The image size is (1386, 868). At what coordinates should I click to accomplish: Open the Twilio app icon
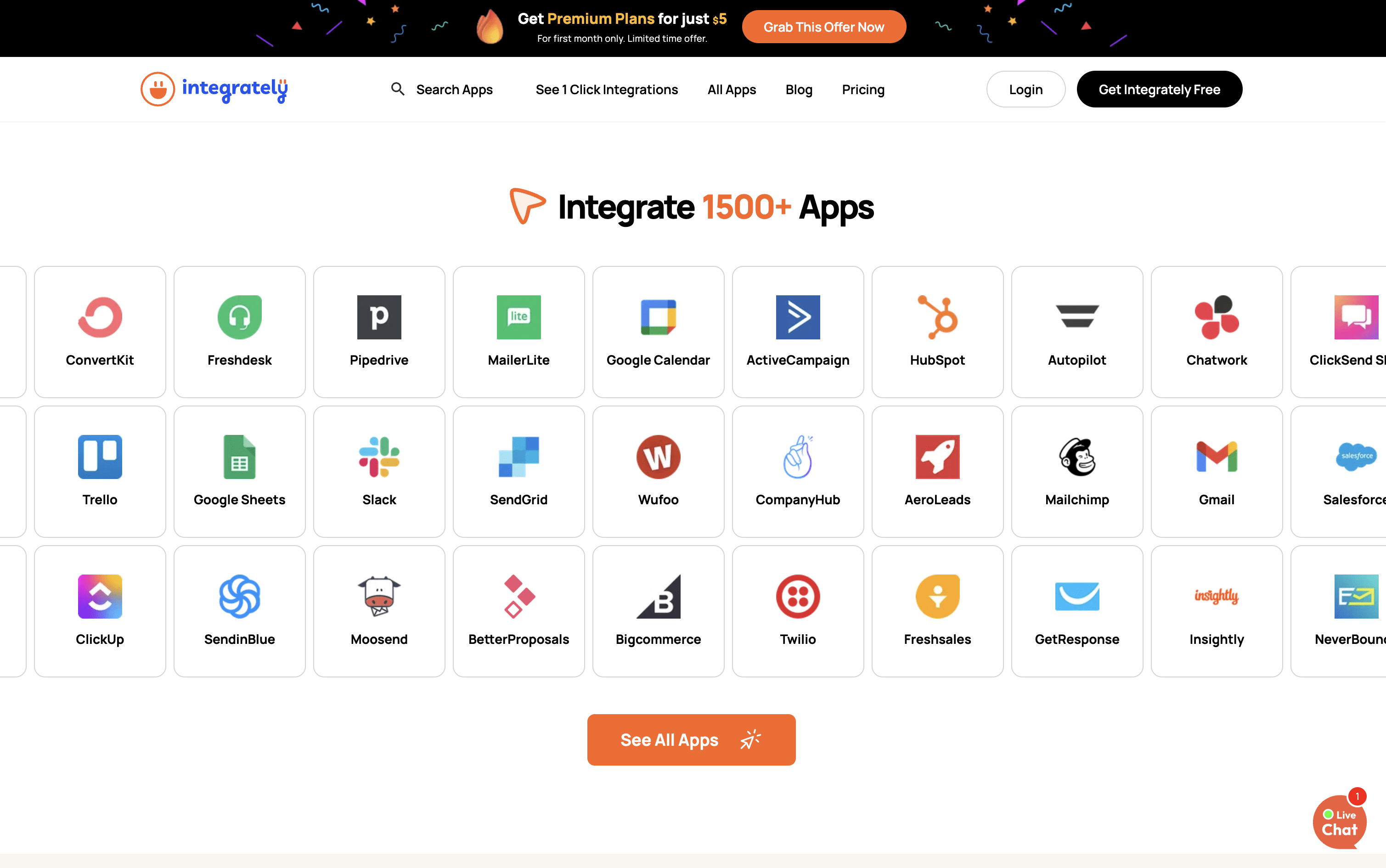[798, 597]
